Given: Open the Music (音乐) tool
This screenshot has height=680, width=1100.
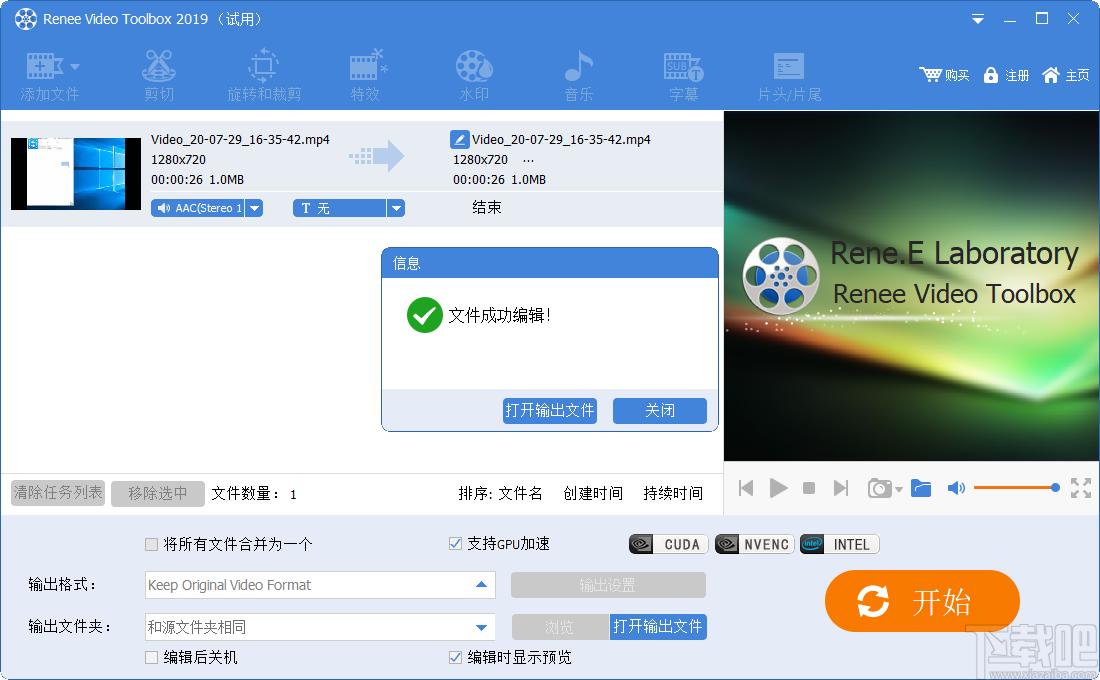Looking at the screenshot, I should click(579, 76).
